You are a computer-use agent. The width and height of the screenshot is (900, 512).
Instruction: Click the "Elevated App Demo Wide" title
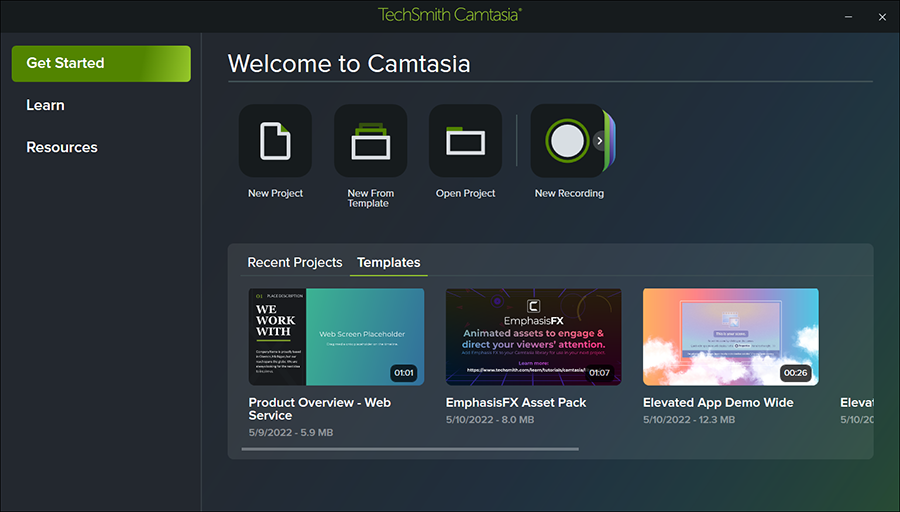click(718, 403)
